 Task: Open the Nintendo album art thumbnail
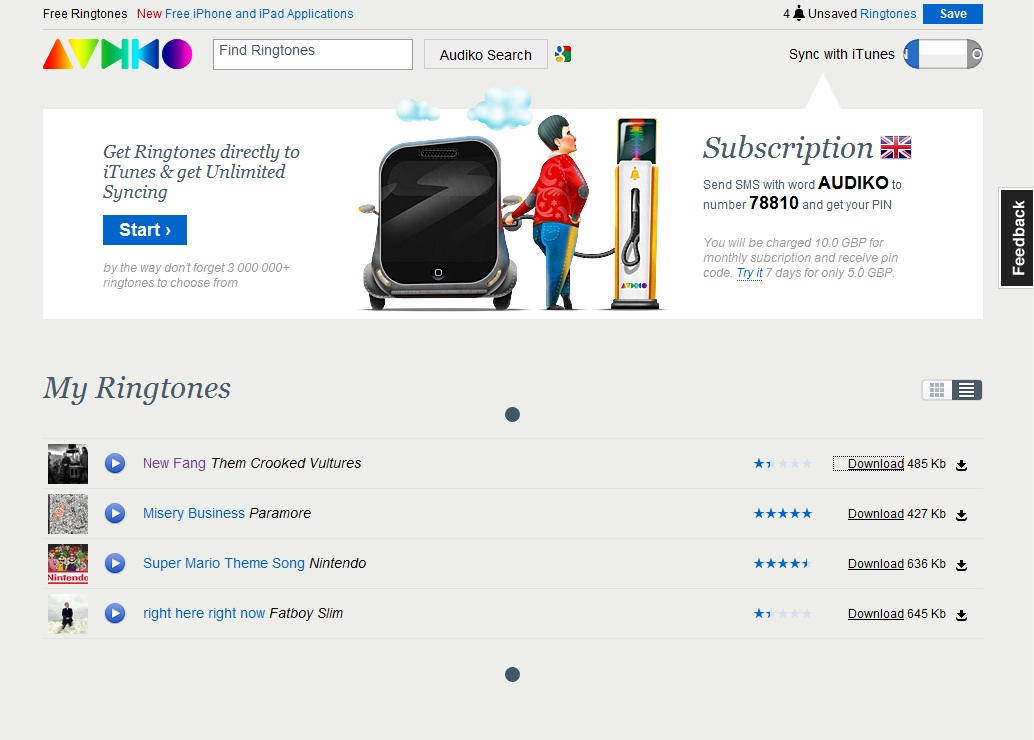pyautogui.click(x=68, y=564)
